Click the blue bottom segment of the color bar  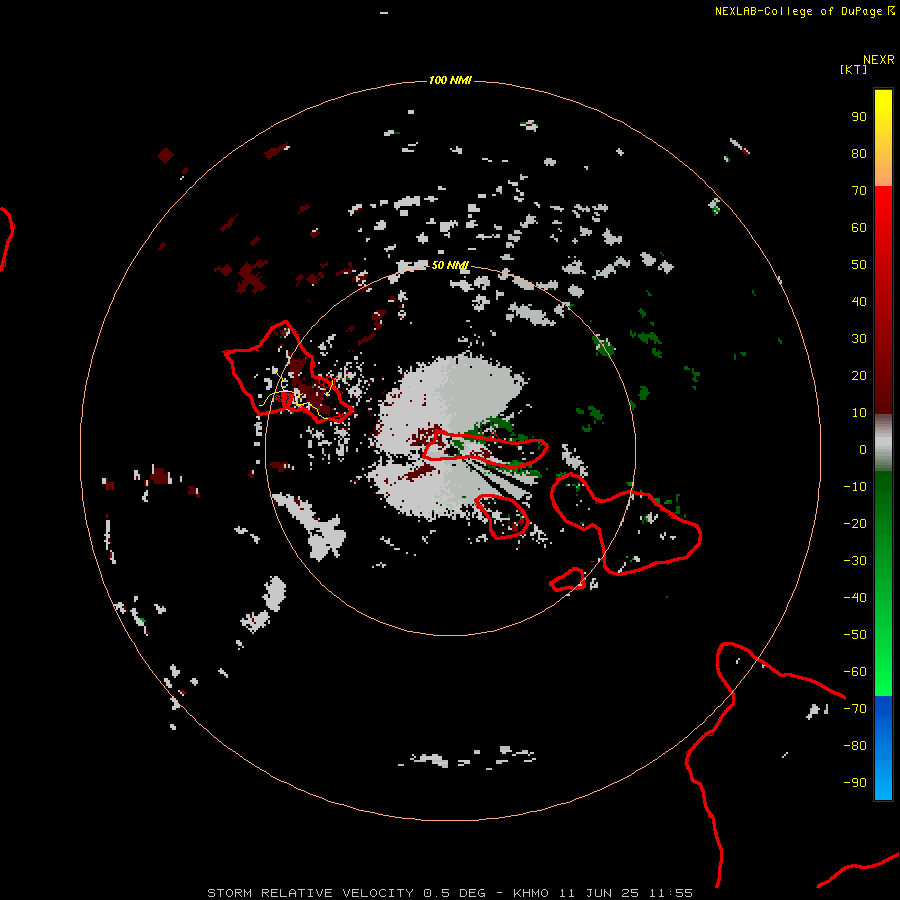pyautogui.click(x=883, y=748)
